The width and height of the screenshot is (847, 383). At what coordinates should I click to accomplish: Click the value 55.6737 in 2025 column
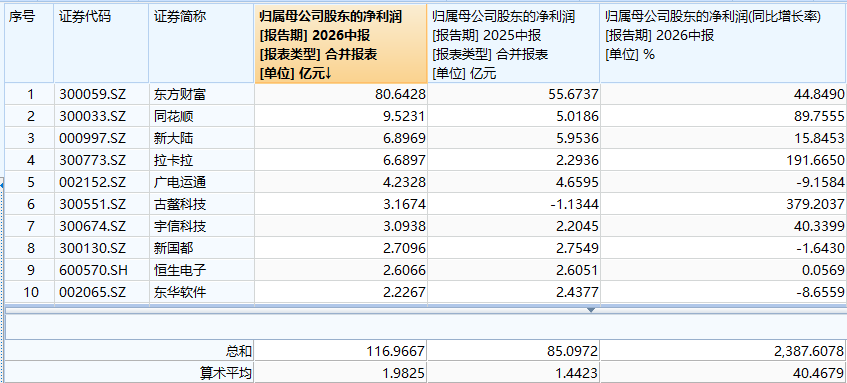point(514,95)
